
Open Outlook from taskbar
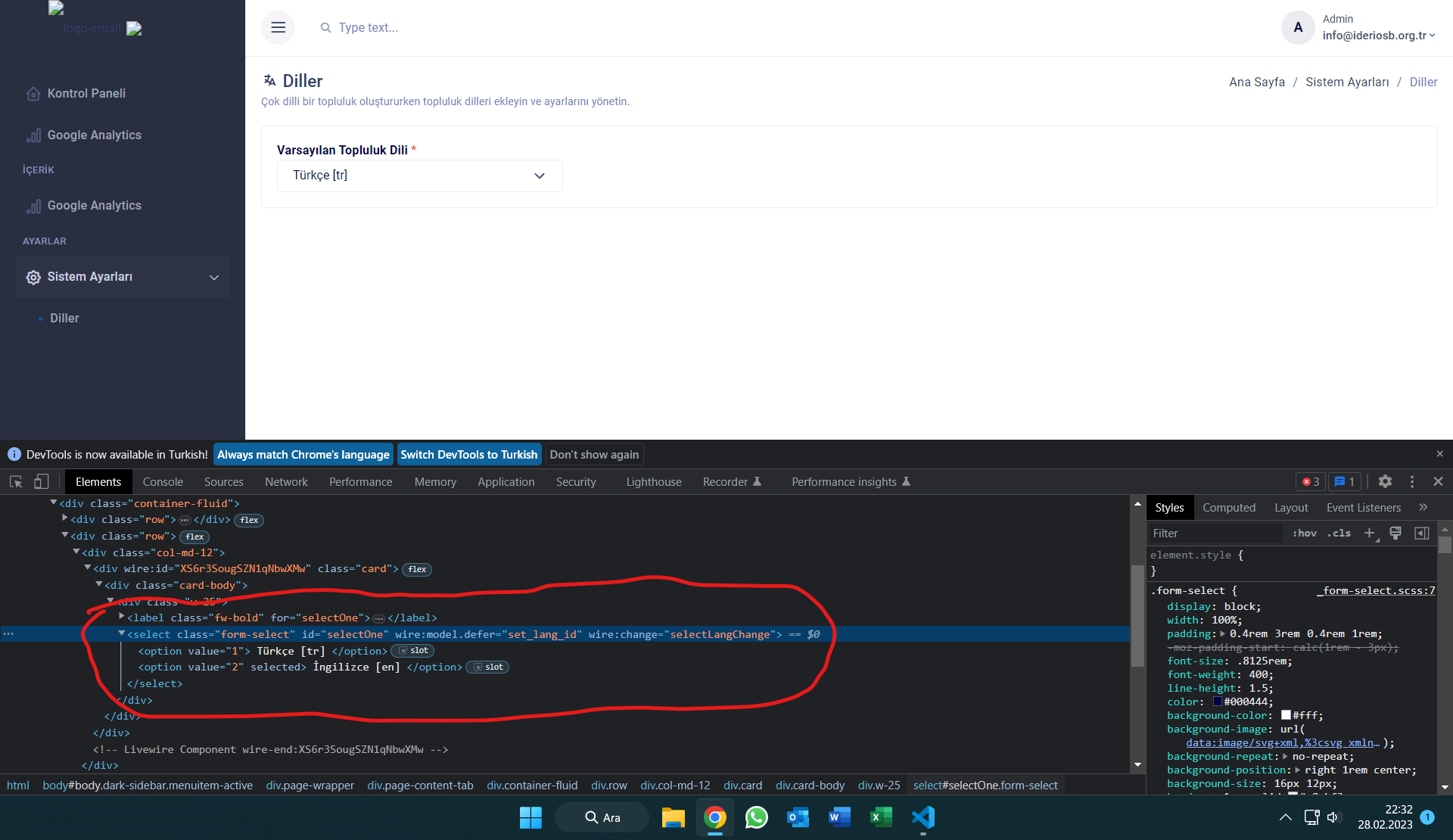click(x=798, y=817)
